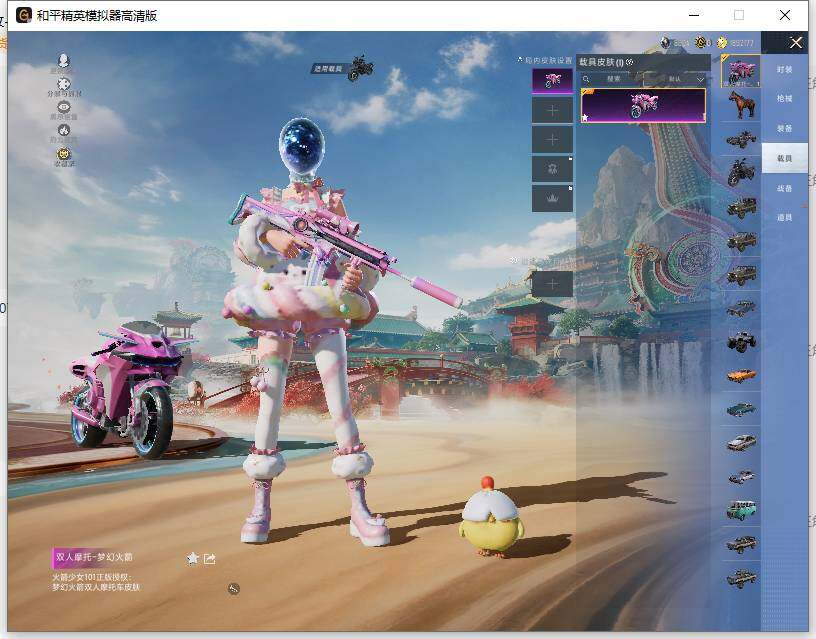The image size is (816, 639).
Task: Open the character avatar icon
Action: tap(63, 60)
